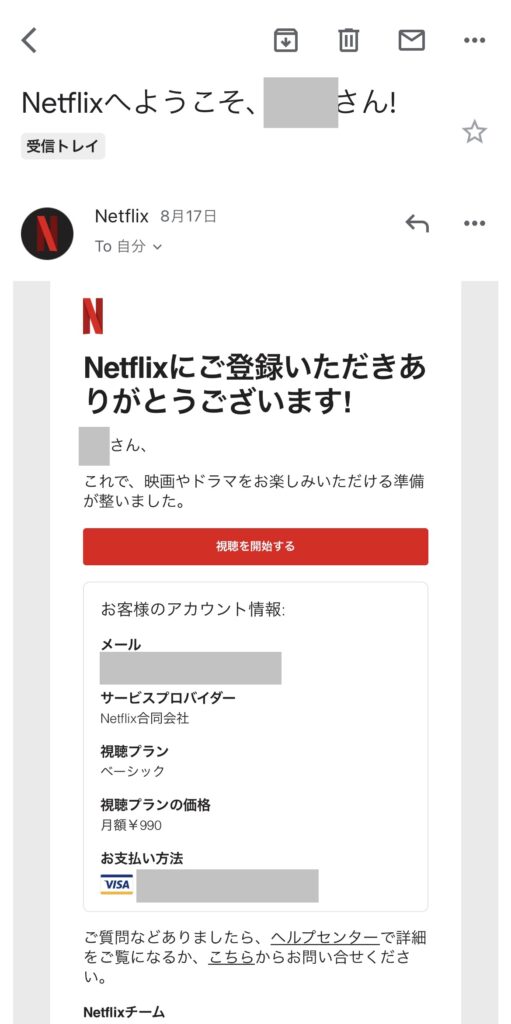The height and width of the screenshot is (1024, 511).
Task: Click the お客様のアカウント情報 heading
Action: (193, 610)
